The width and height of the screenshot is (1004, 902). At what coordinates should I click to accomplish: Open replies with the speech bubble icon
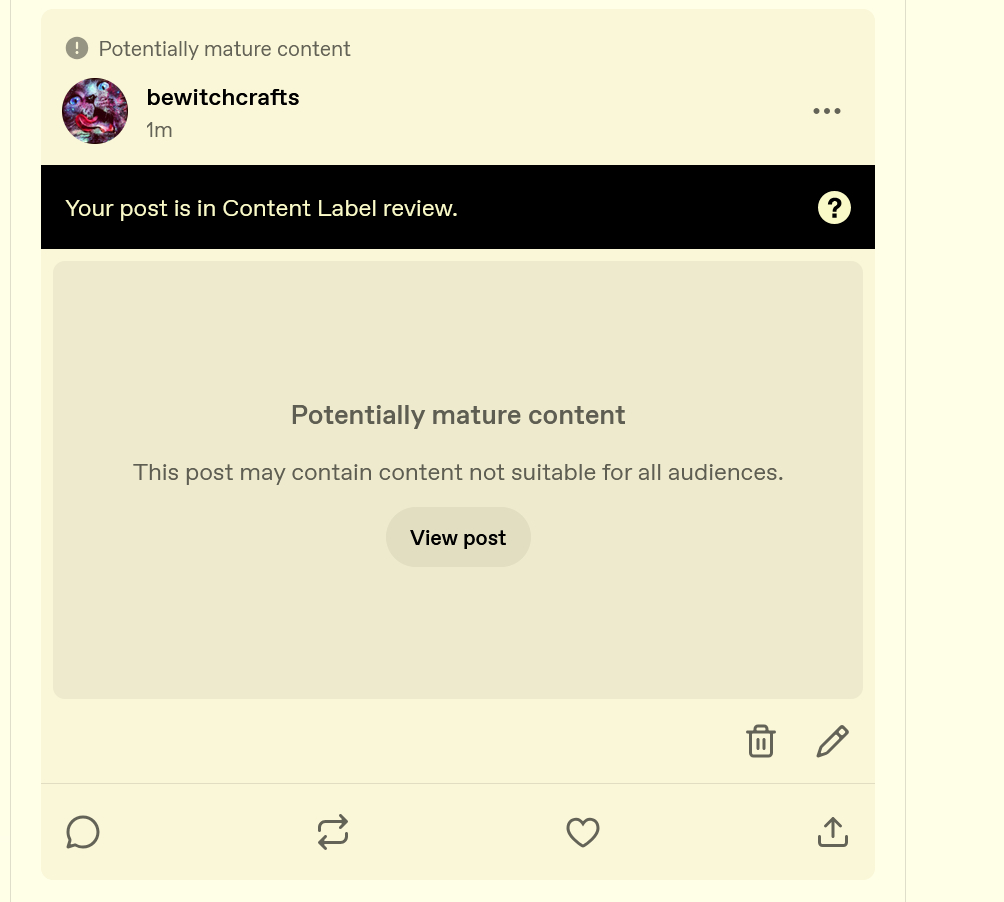83,832
